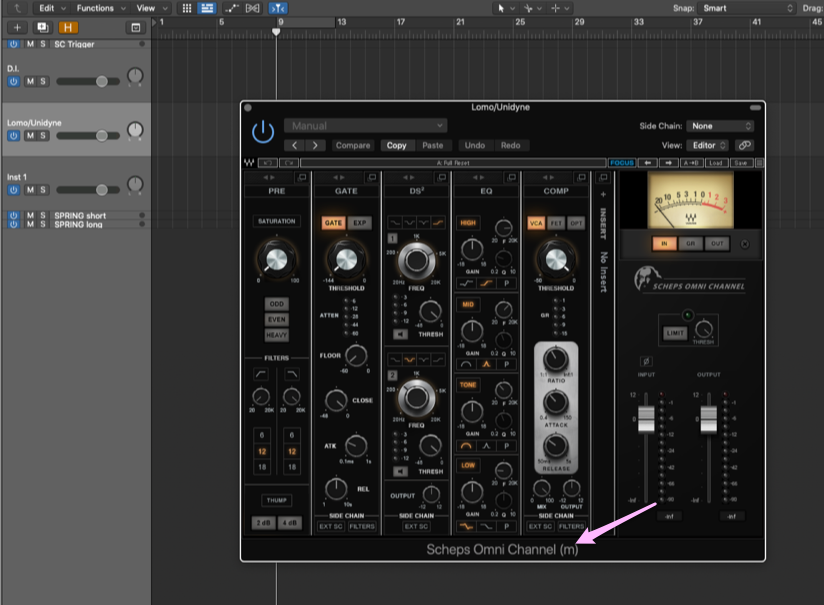
Task: Enable ODD saturation harmonics
Action: (x=276, y=304)
